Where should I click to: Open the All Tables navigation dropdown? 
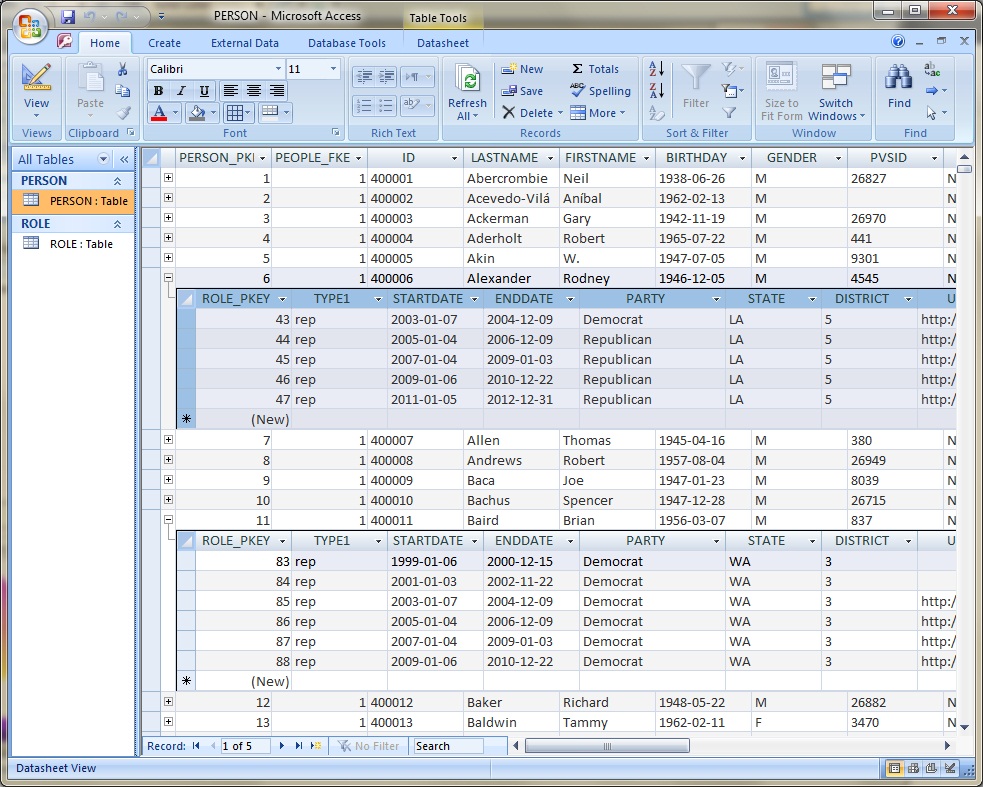pyautogui.click(x=103, y=159)
